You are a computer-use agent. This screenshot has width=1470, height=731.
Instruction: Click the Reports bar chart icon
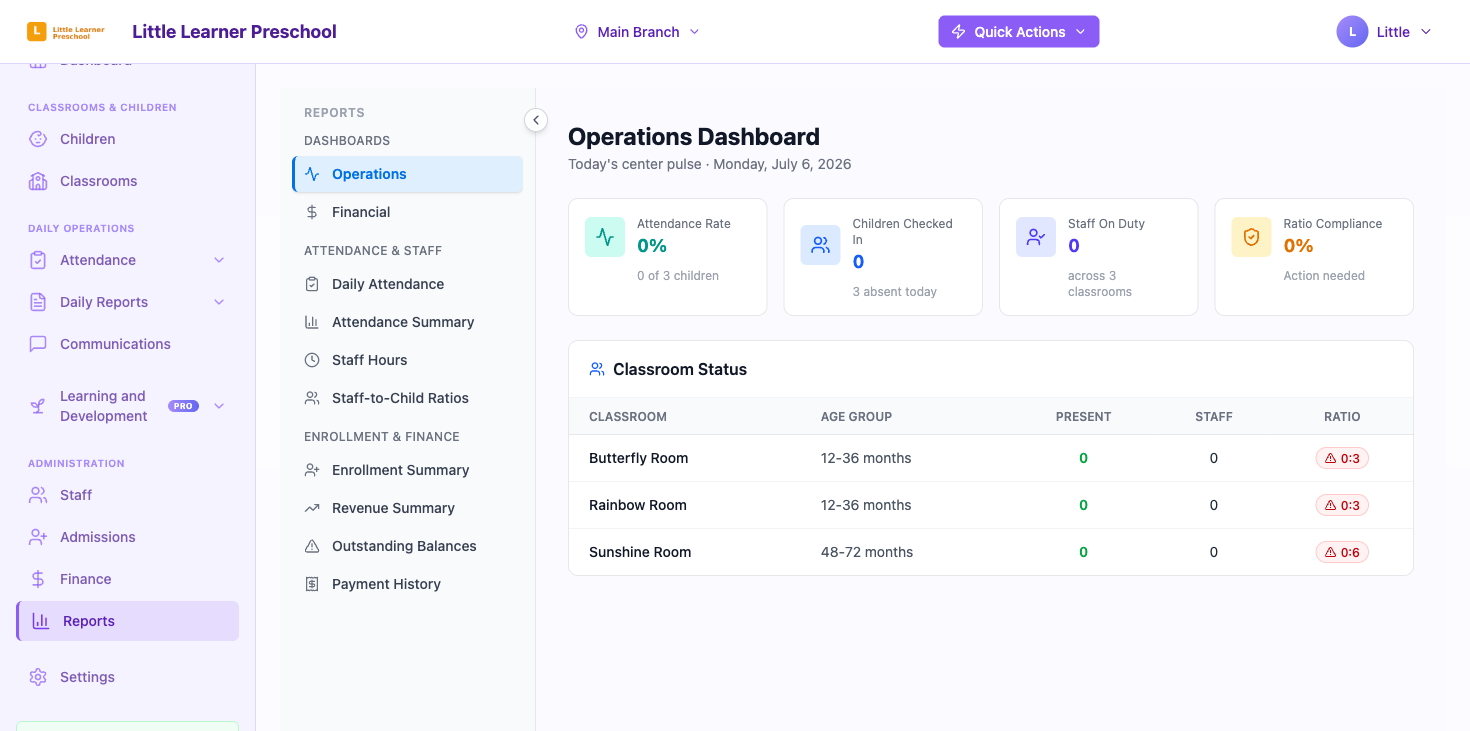click(41, 621)
